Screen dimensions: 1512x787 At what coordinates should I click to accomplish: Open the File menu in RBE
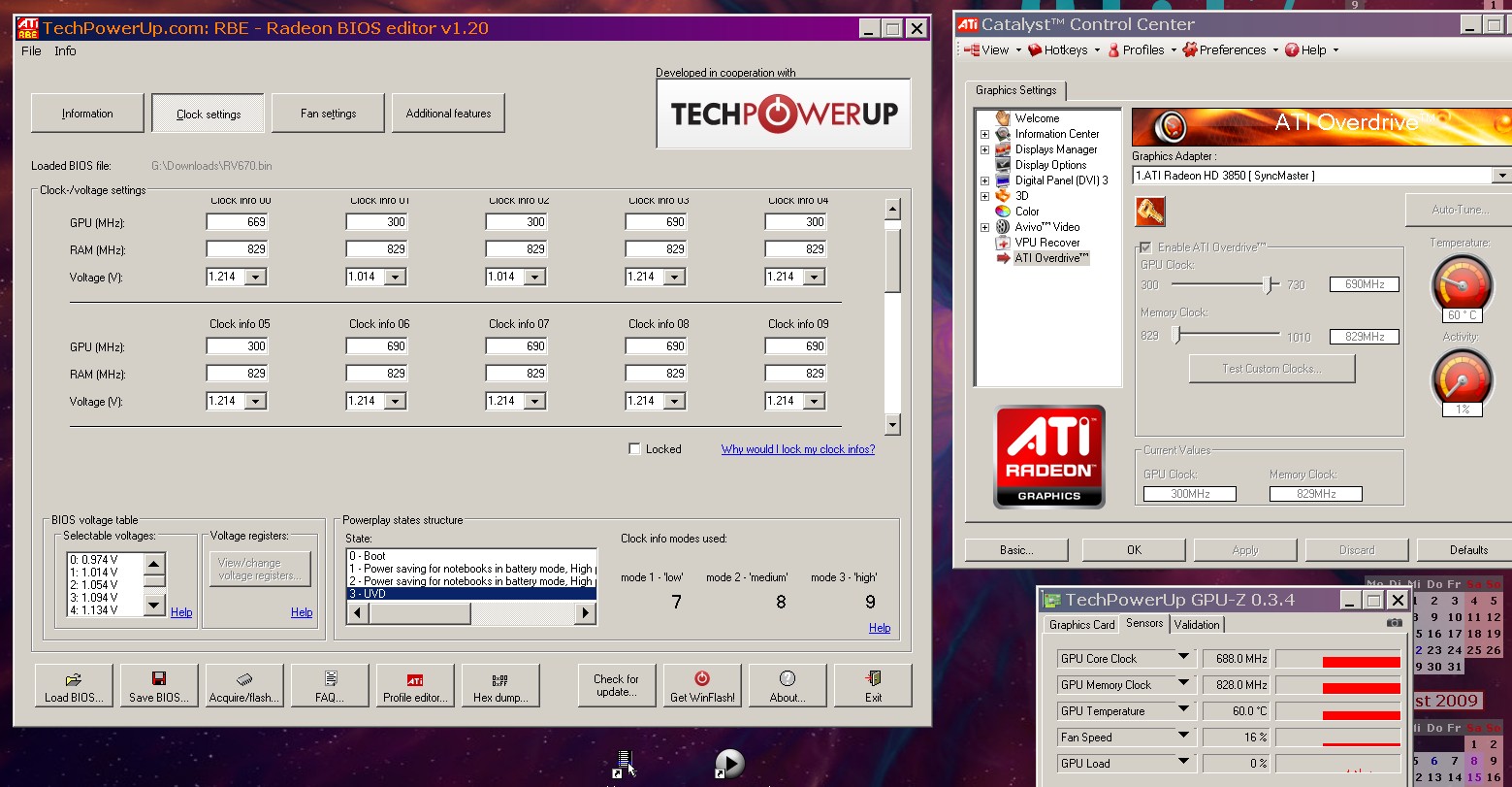click(31, 50)
